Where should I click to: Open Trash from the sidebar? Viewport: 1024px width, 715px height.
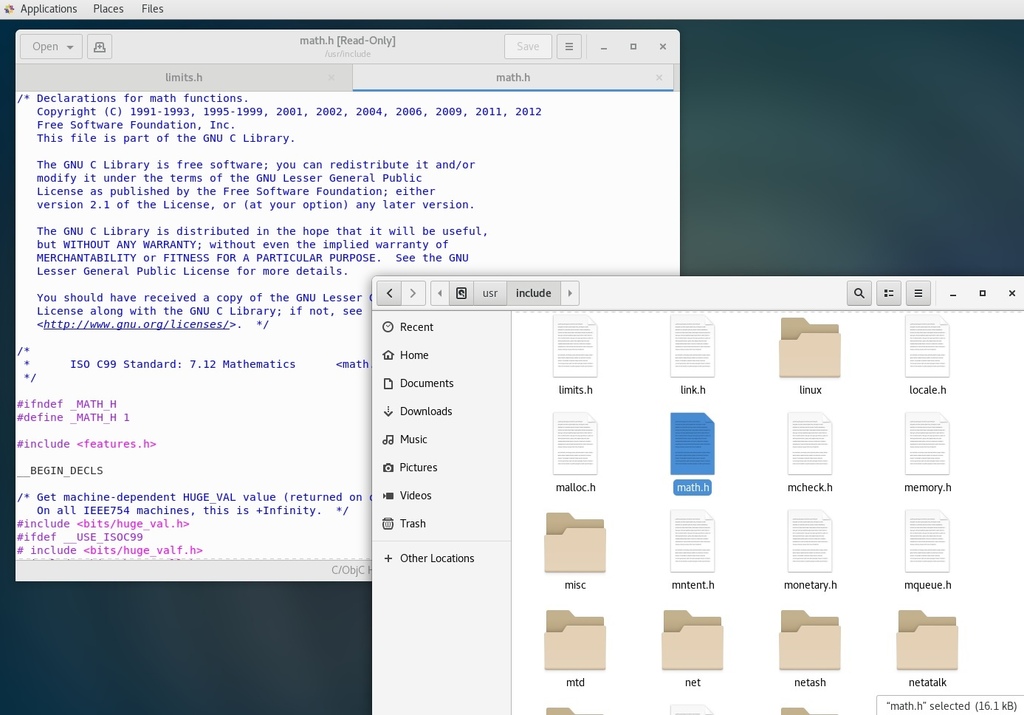point(412,523)
